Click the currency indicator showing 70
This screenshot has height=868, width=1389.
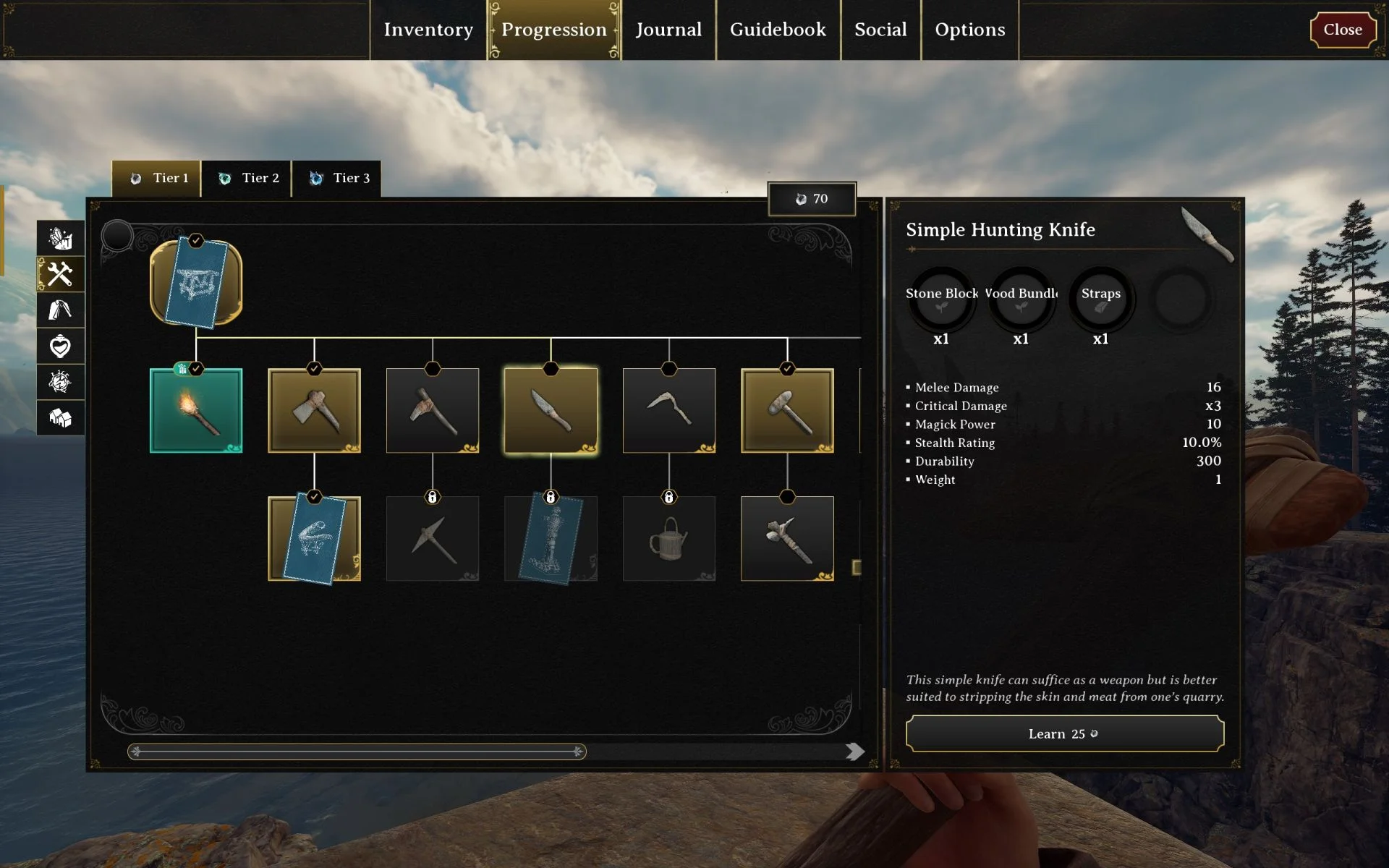coord(812,199)
